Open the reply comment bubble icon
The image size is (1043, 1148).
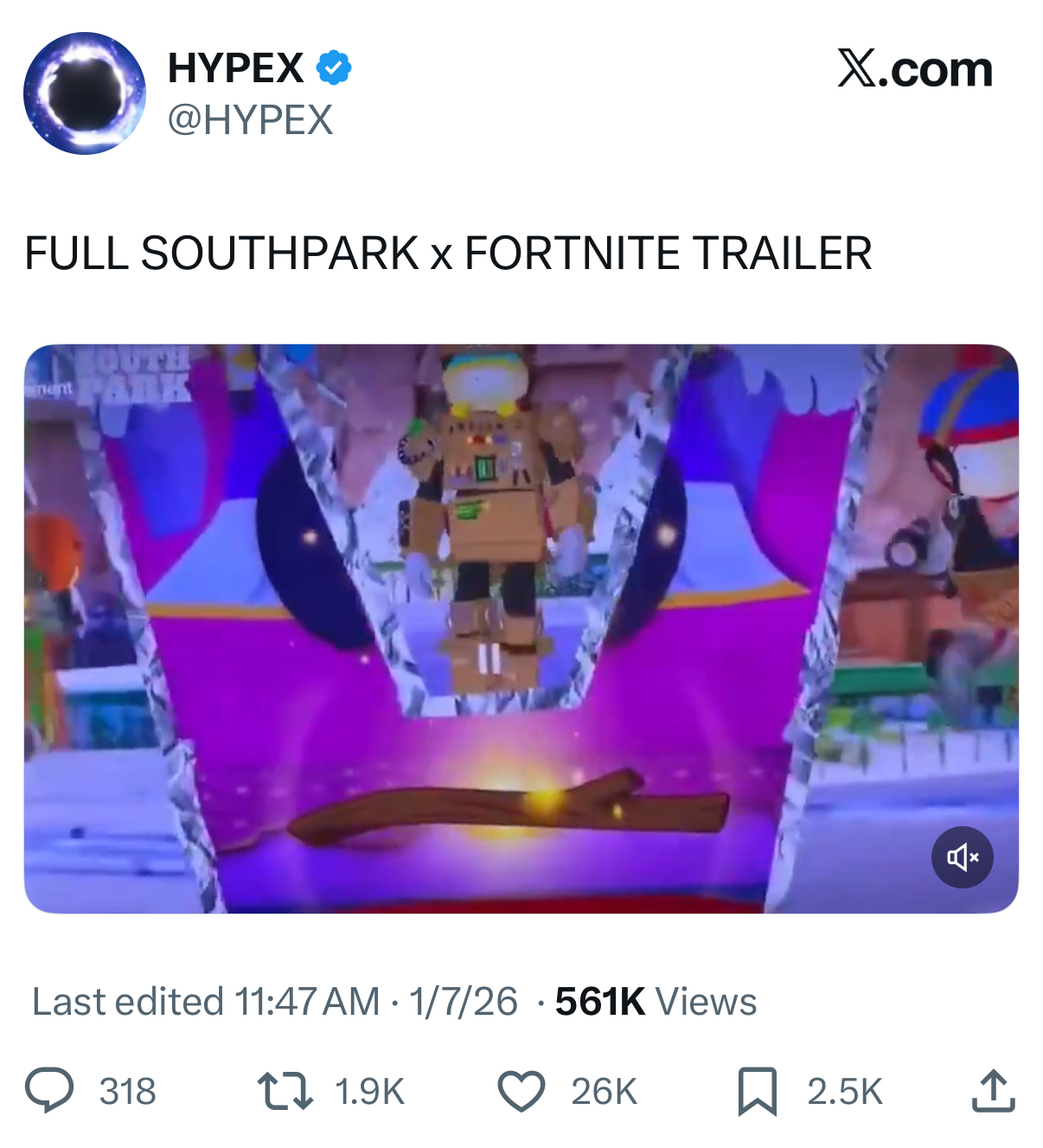click(49, 1090)
